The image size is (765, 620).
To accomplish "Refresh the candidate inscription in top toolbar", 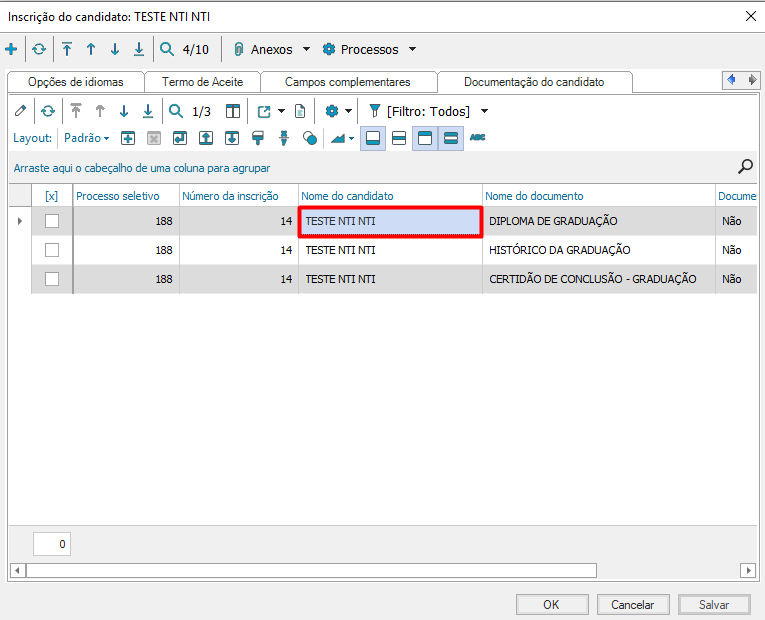I will click(x=38, y=49).
